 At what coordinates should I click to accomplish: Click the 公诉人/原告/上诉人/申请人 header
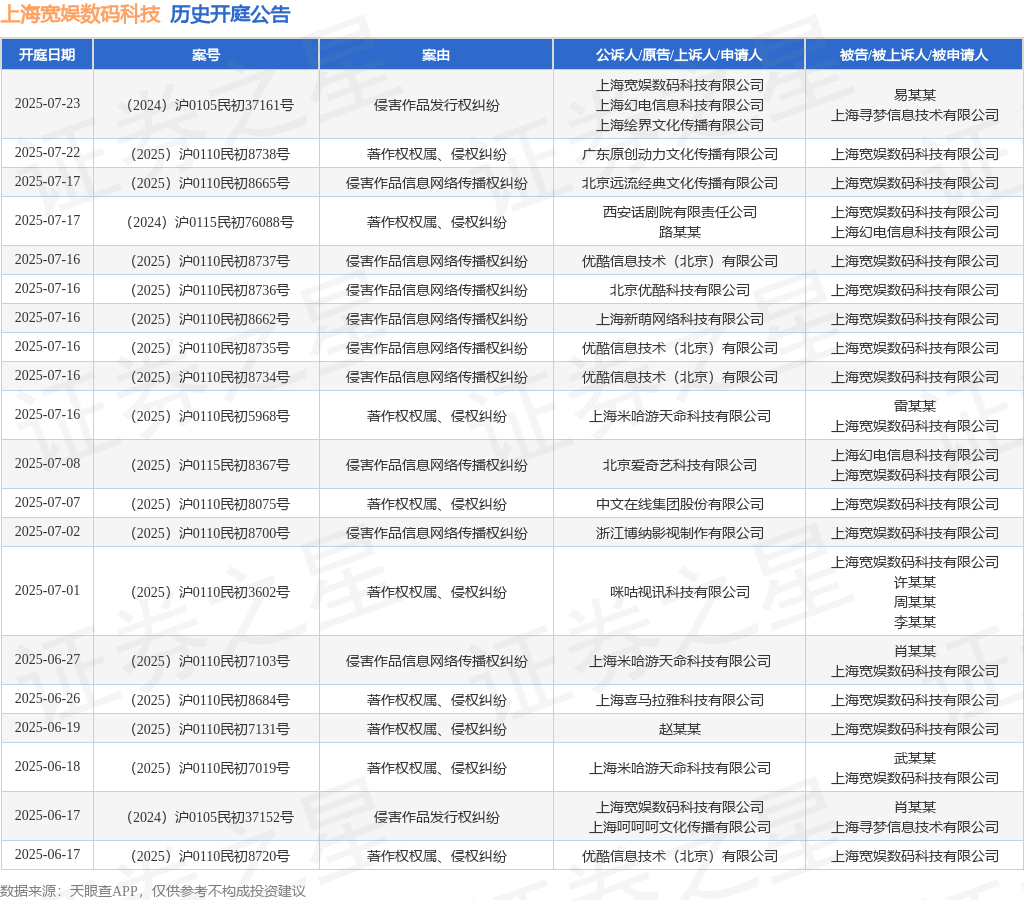tap(679, 55)
